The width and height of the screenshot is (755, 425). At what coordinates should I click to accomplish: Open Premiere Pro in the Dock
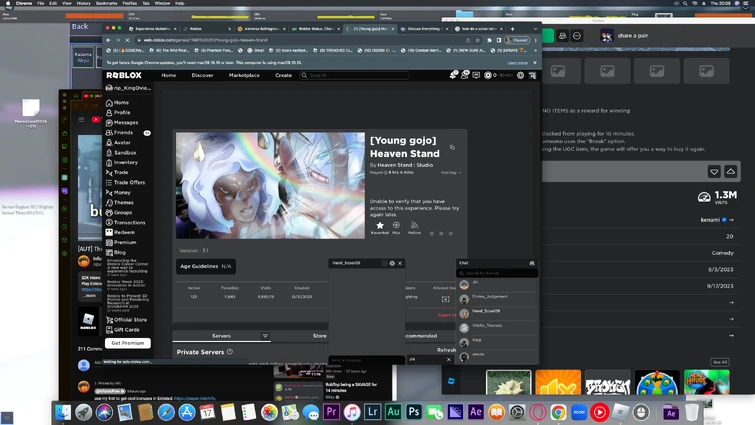pos(331,411)
